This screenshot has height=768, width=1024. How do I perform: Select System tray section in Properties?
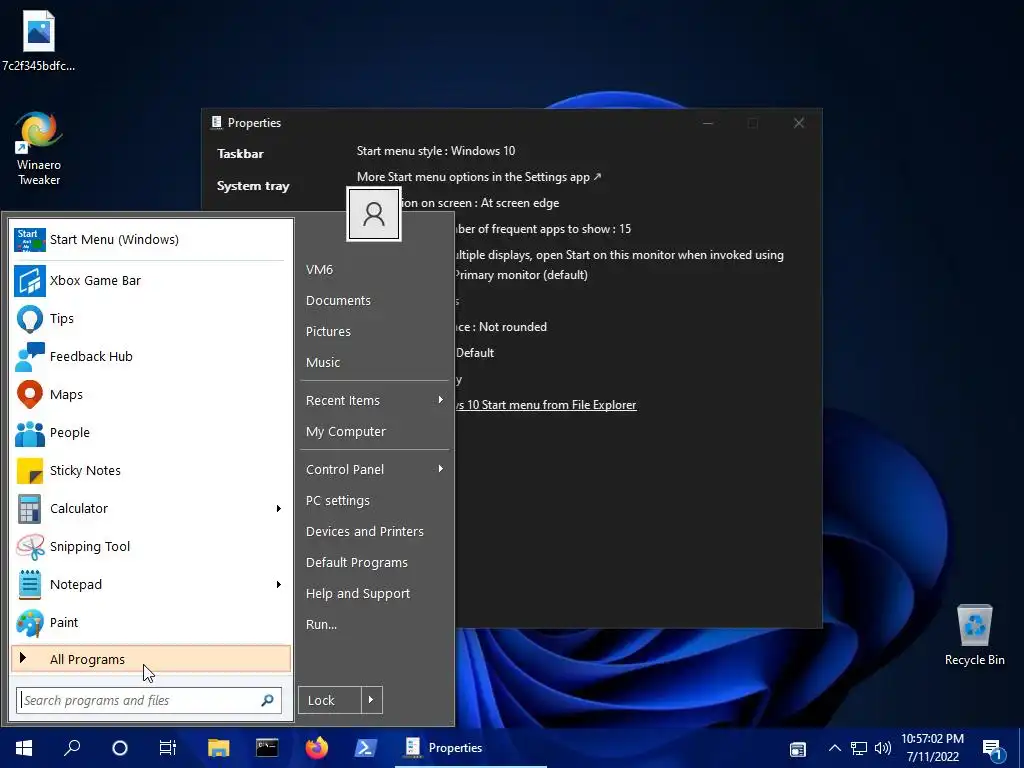click(x=253, y=186)
